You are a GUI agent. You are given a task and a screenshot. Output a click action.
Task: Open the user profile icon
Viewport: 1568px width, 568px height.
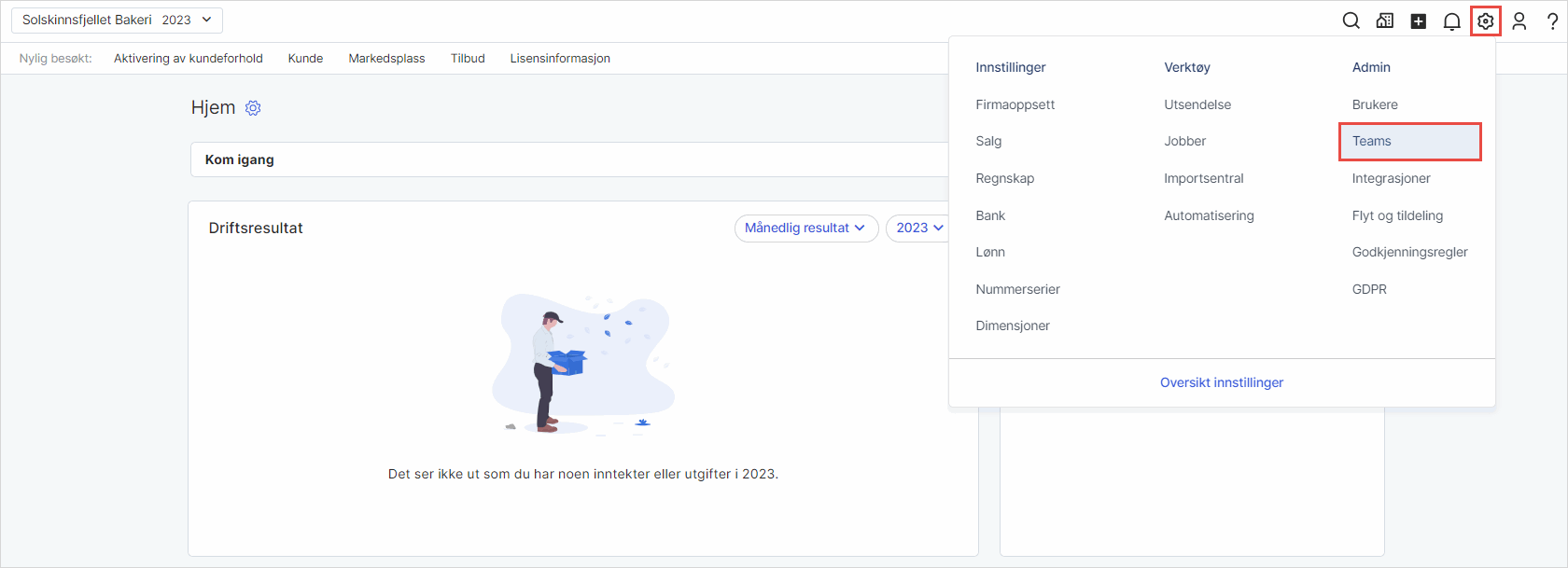[x=1519, y=21]
